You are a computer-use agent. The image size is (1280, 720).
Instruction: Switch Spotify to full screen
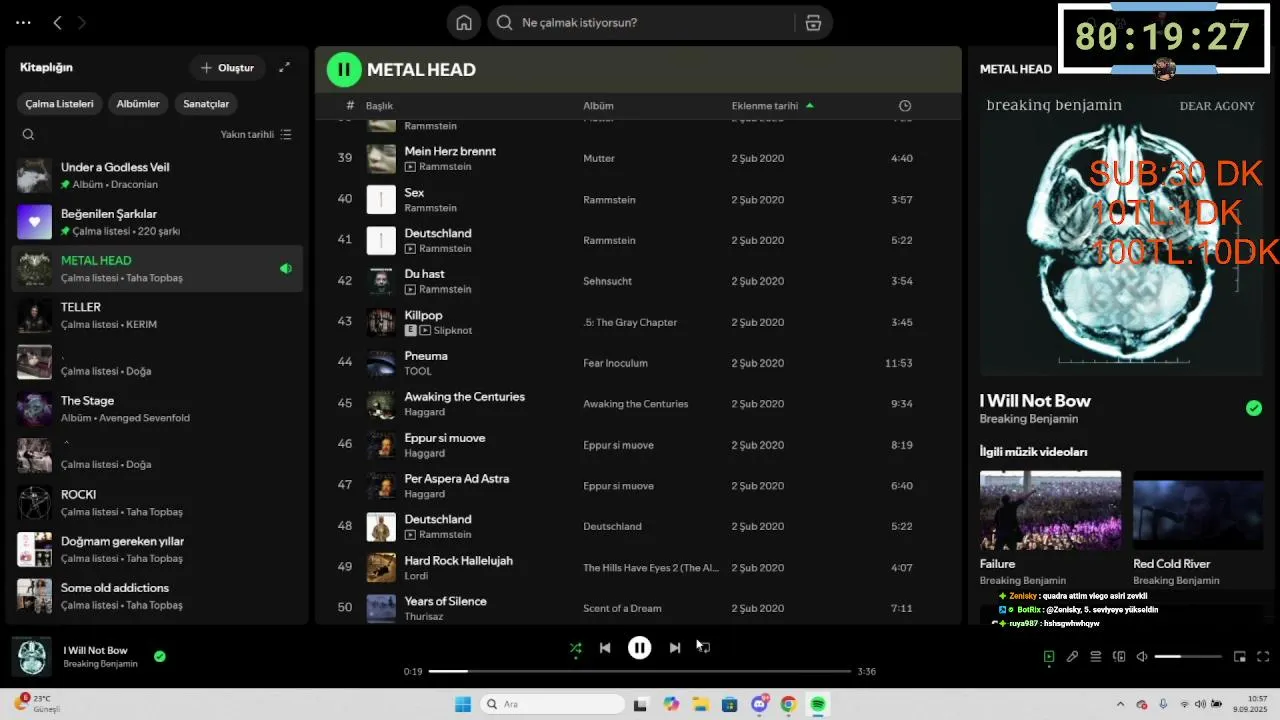(x=1263, y=657)
